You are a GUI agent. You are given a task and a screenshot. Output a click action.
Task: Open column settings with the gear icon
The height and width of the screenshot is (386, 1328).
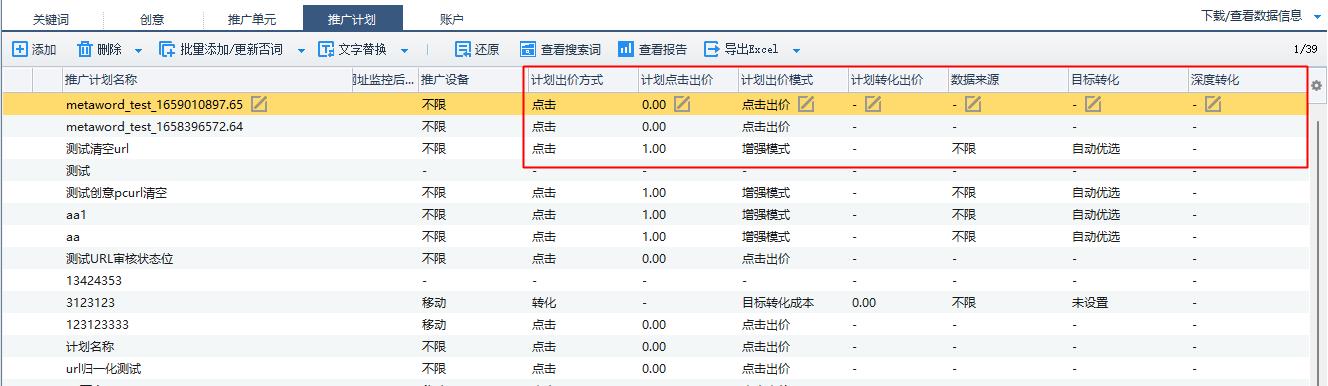1316,86
